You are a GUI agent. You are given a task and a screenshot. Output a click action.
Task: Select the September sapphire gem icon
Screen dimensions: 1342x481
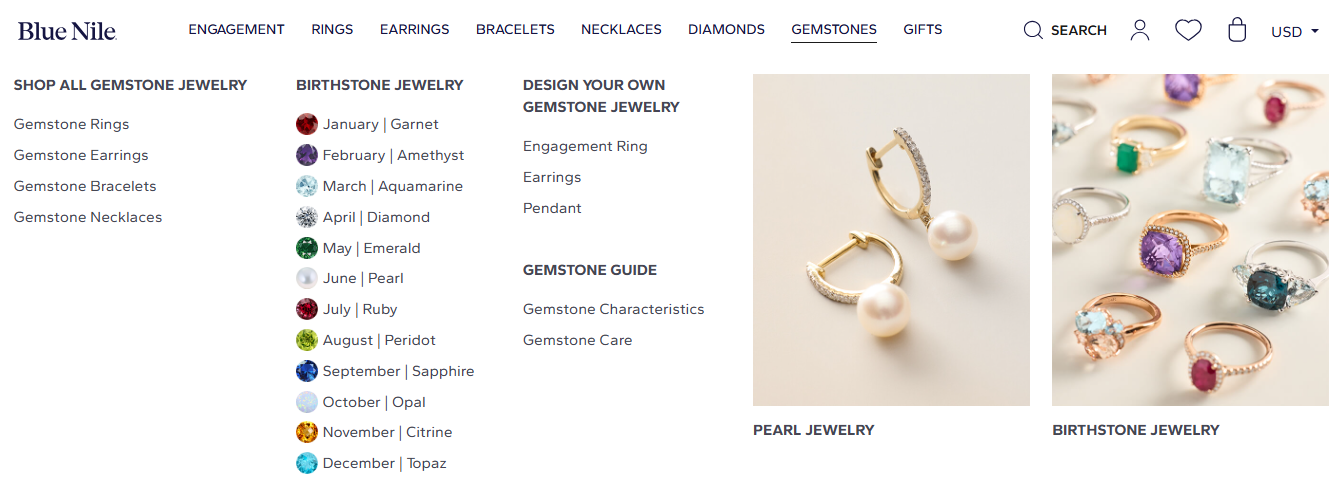307,371
